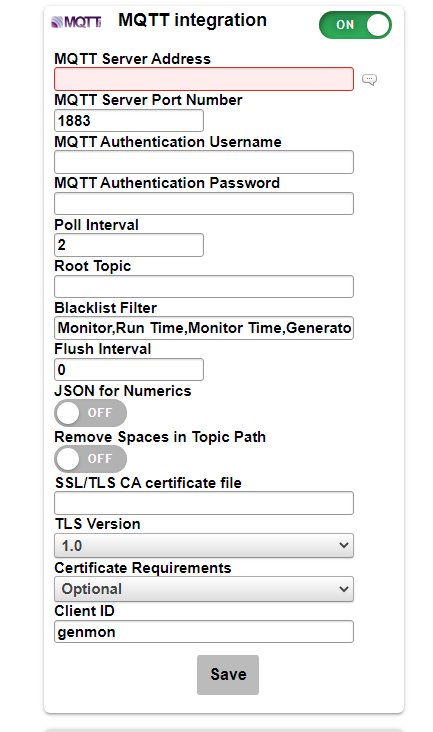Edit the Client ID genmon field
The image size is (433, 732).
(204, 631)
